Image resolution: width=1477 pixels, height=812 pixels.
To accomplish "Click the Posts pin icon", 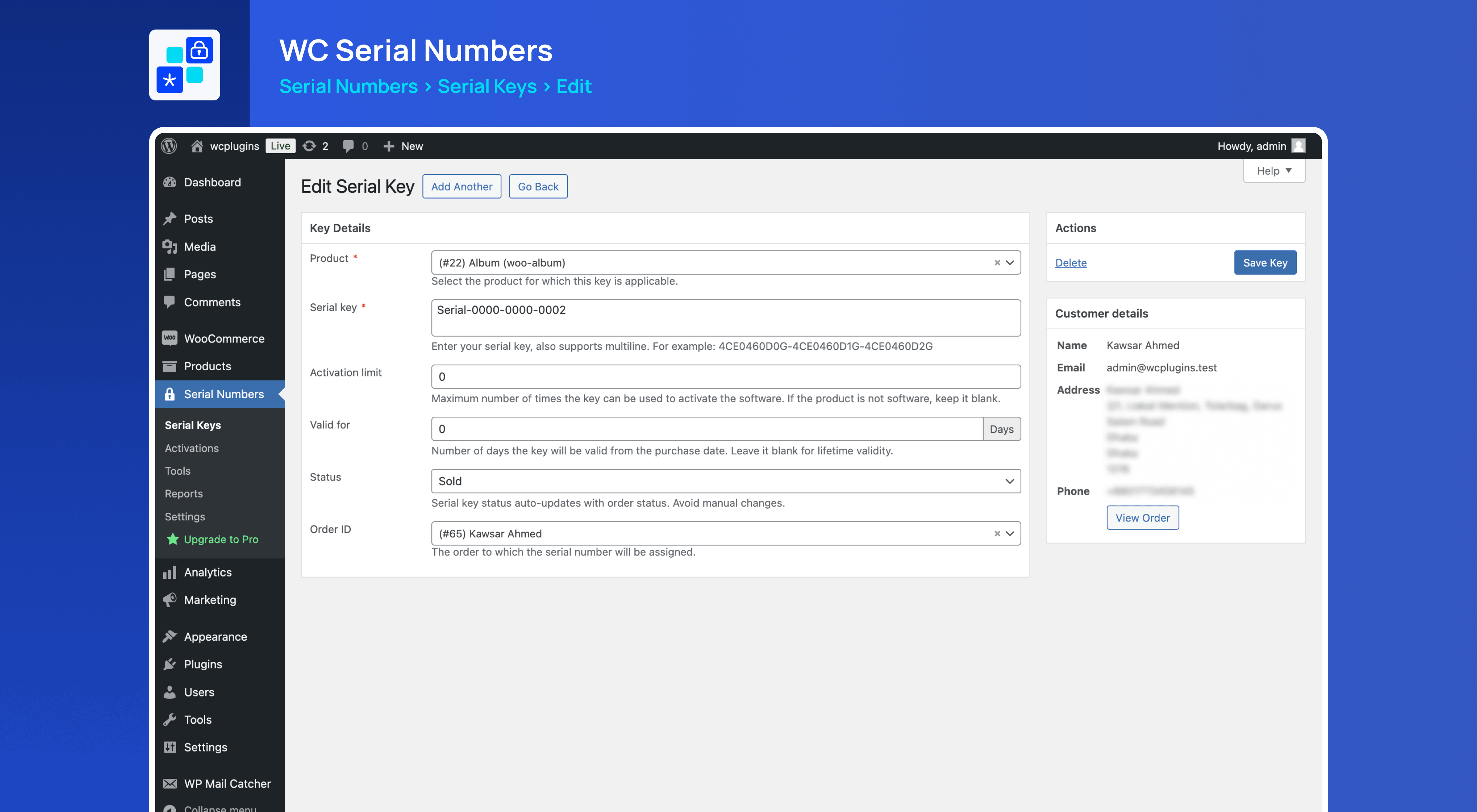I will pos(170,219).
